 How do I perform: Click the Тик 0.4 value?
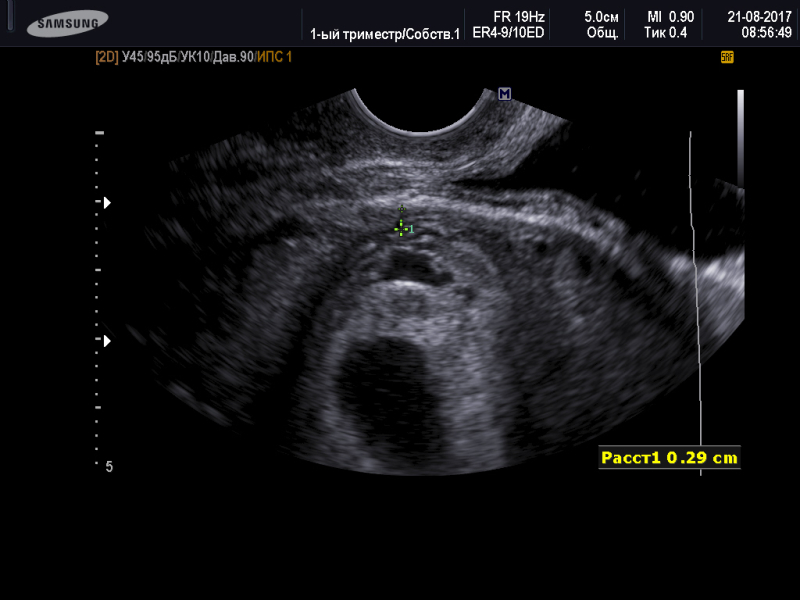pyautogui.click(x=665, y=33)
